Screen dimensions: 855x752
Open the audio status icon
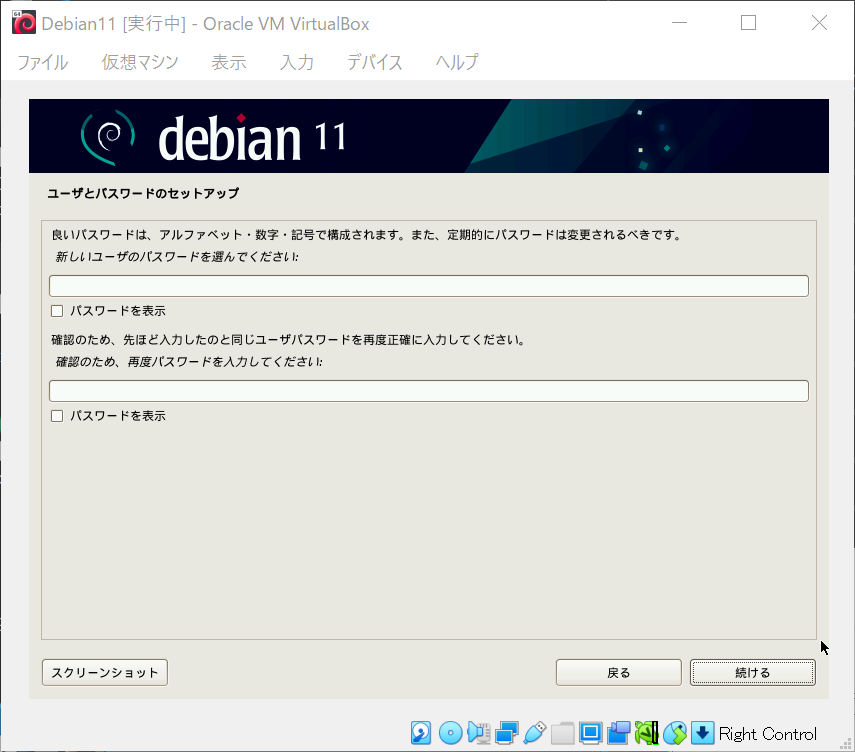point(478,733)
